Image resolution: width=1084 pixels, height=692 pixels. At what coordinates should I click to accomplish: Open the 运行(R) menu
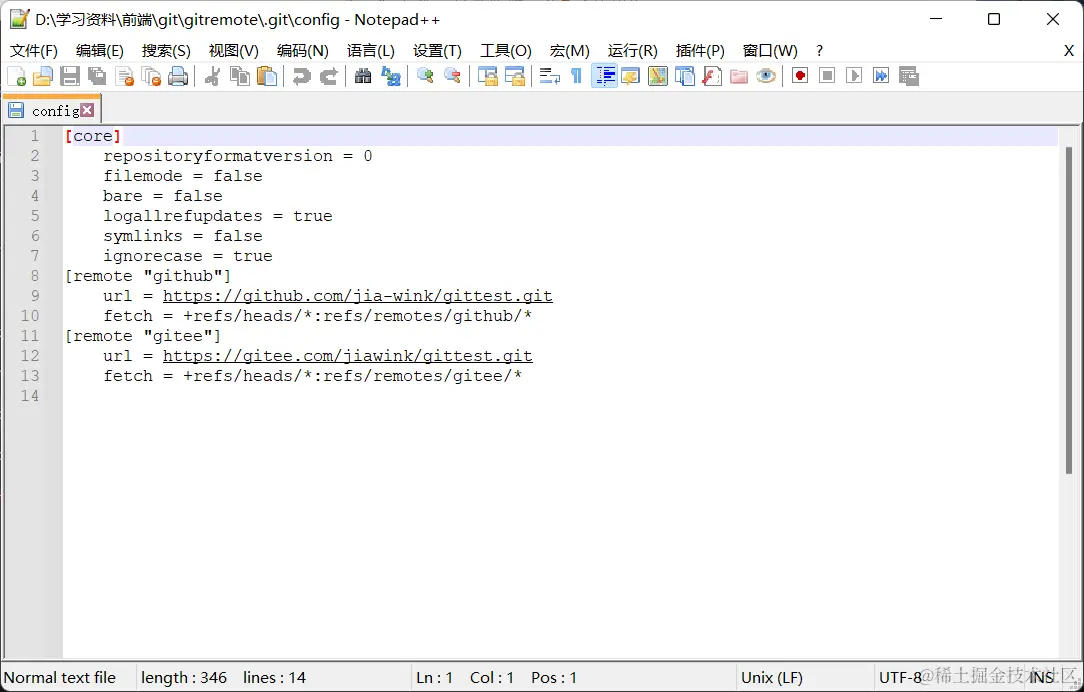click(x=632, y=51)
